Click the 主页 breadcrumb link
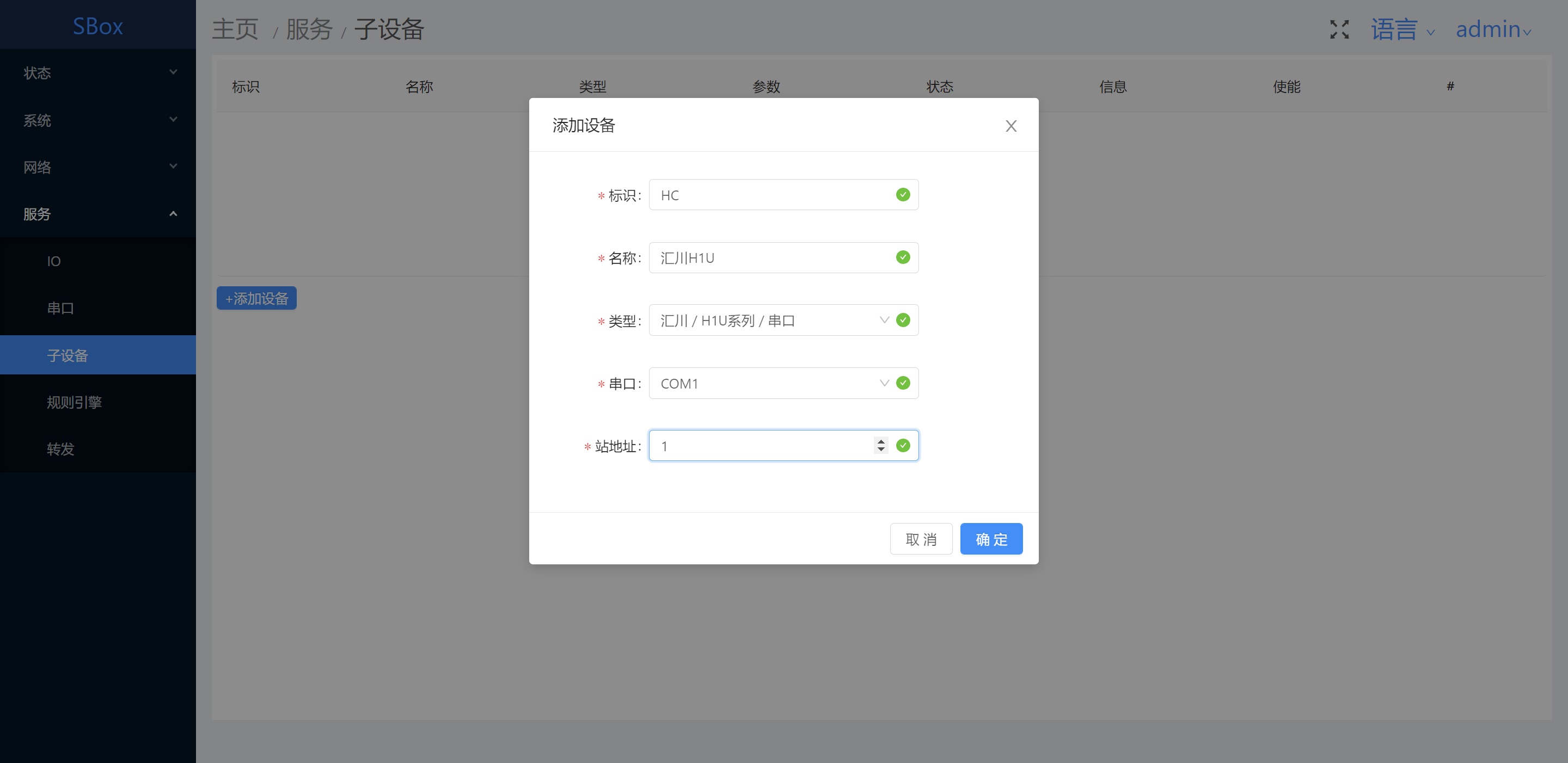This screenshot has height=763, width=1568. tap(235, 29)
